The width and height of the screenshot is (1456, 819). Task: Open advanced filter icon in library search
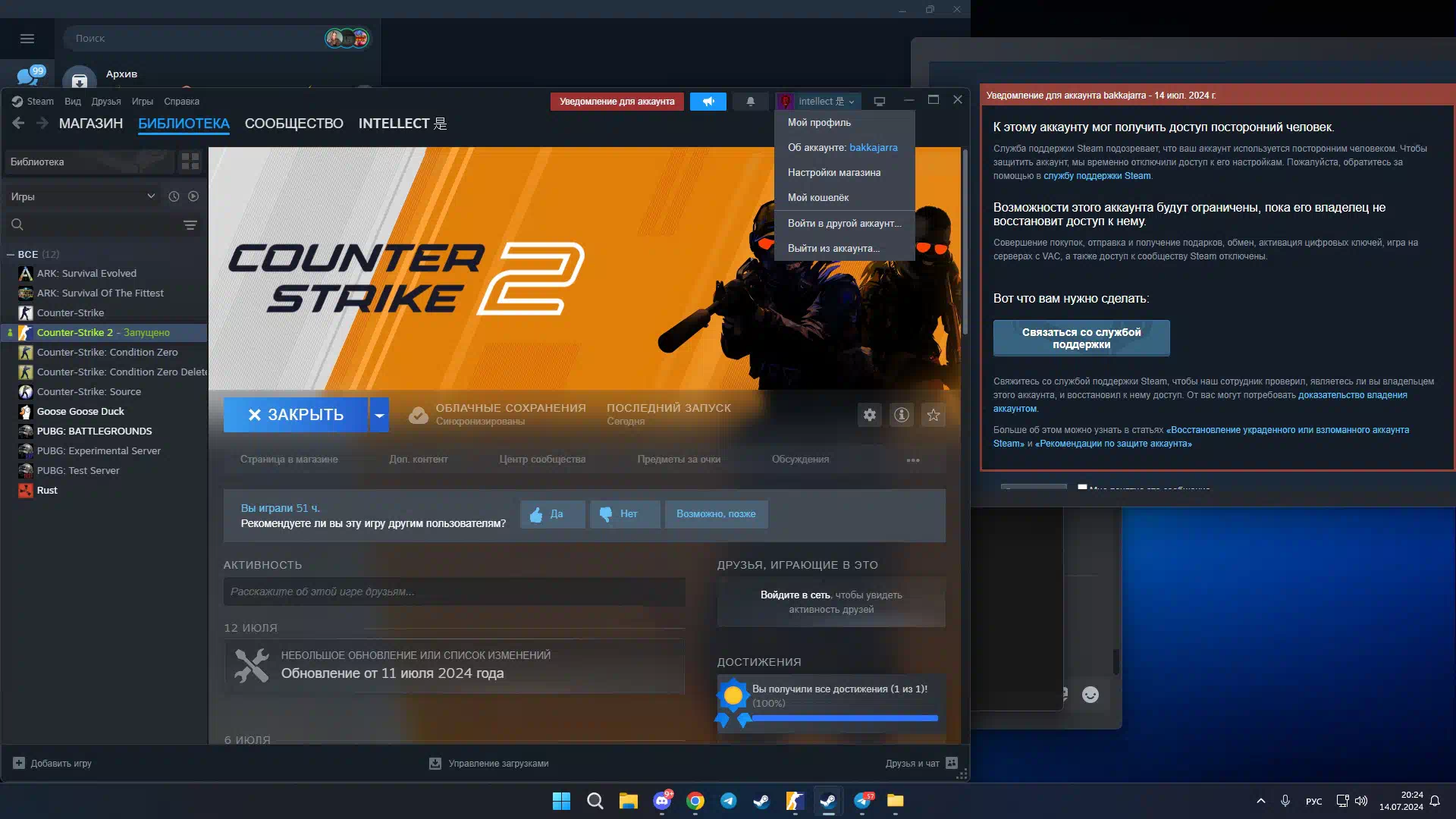[x=190, y=225]
